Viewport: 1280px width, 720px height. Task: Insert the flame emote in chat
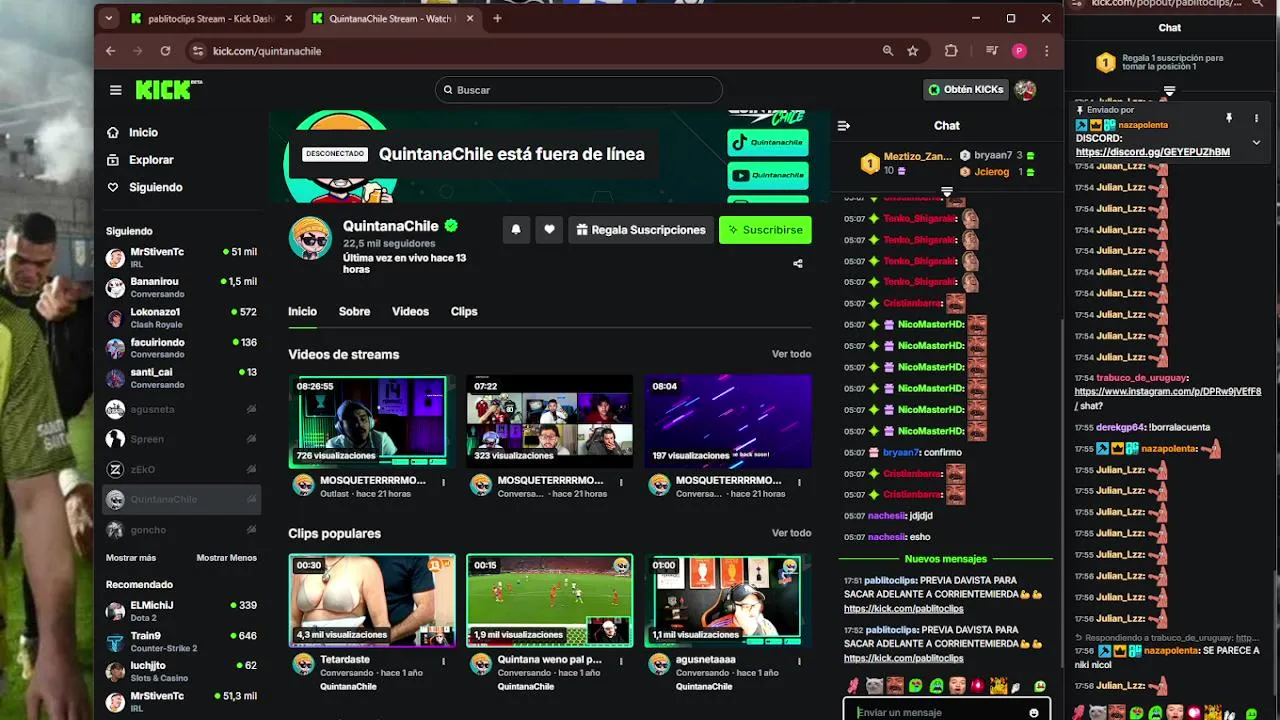coord(997,686)
